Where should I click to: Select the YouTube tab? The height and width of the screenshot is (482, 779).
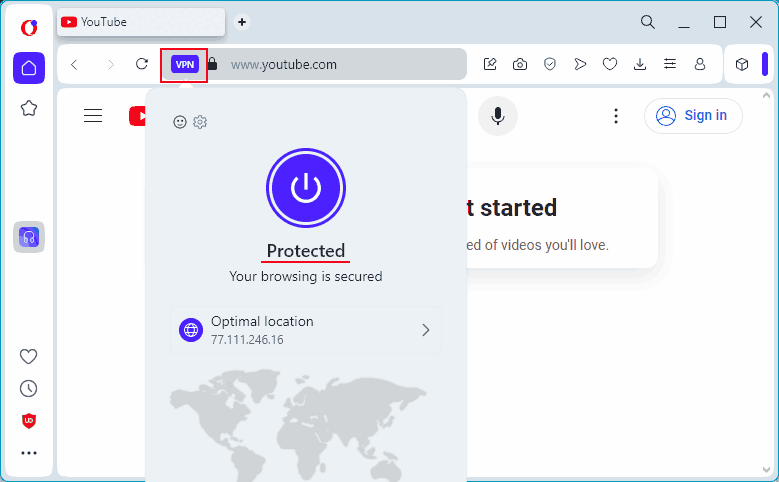pyautogui.click(x=141, y=22)
